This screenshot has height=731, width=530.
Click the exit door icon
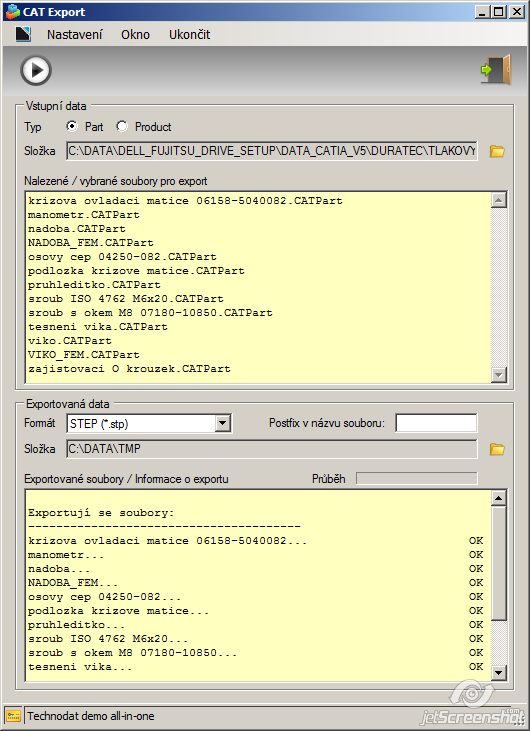[x=496, y=69]
